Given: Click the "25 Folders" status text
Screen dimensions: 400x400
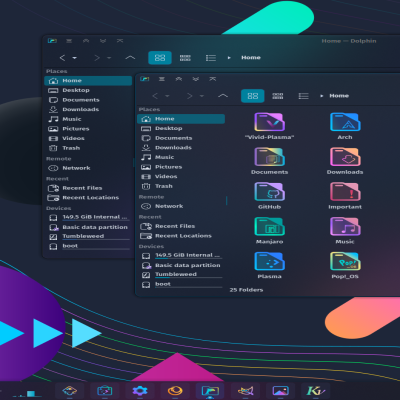Looking at the screenshot, I should 246,290.
